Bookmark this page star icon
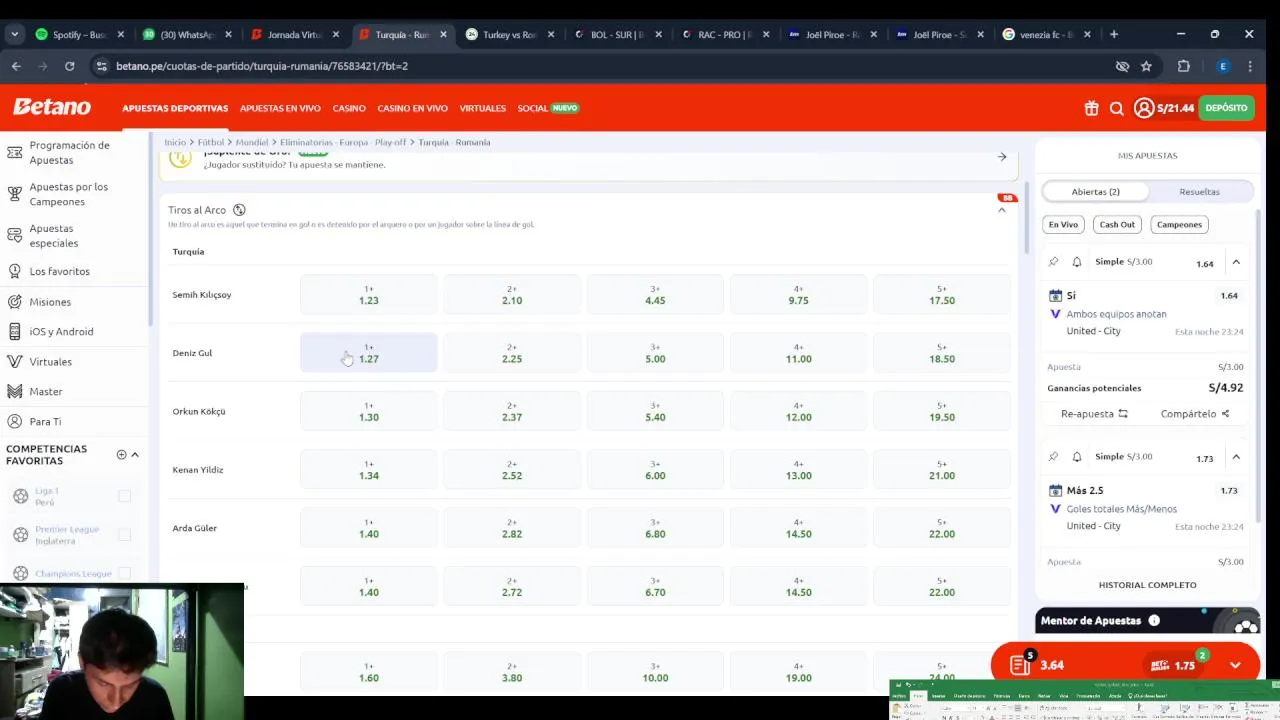Image resolution: width=1280 pixels, height=720 pixels. [1146, 66]
